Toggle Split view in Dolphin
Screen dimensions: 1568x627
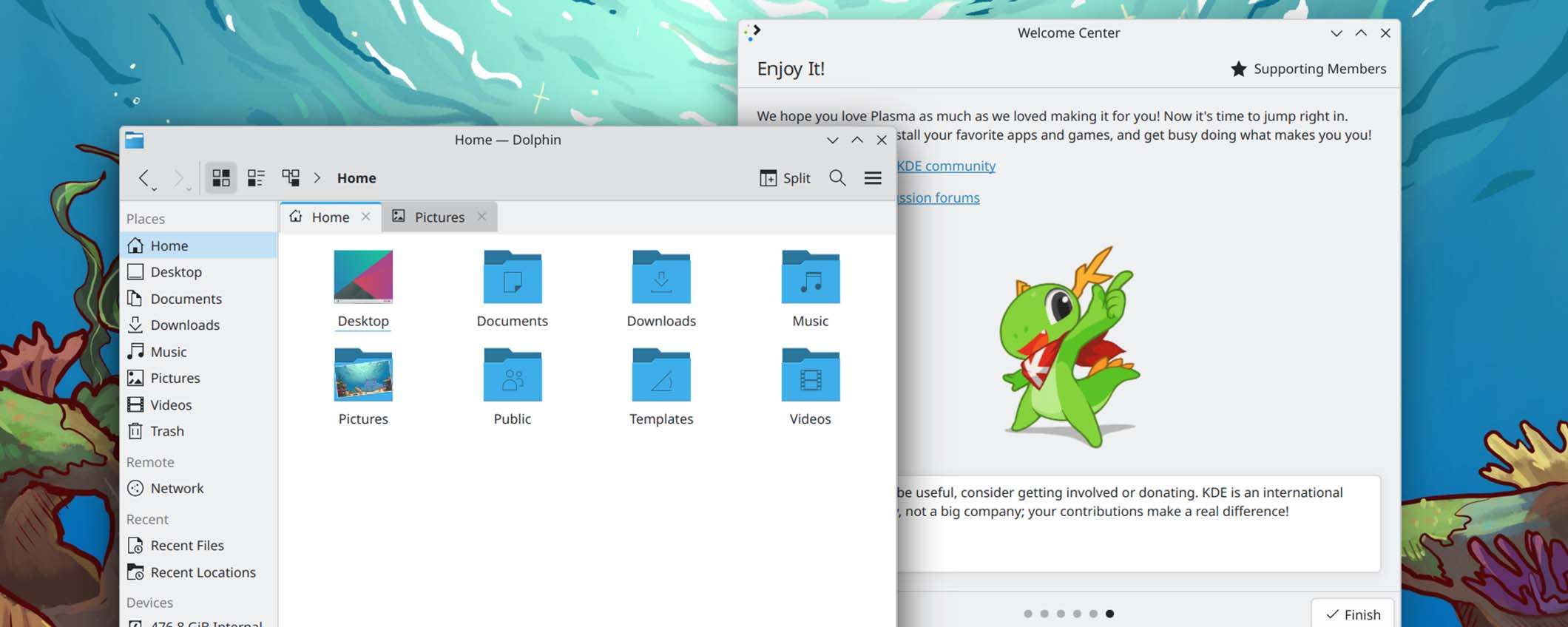click(x=785, y=177)
